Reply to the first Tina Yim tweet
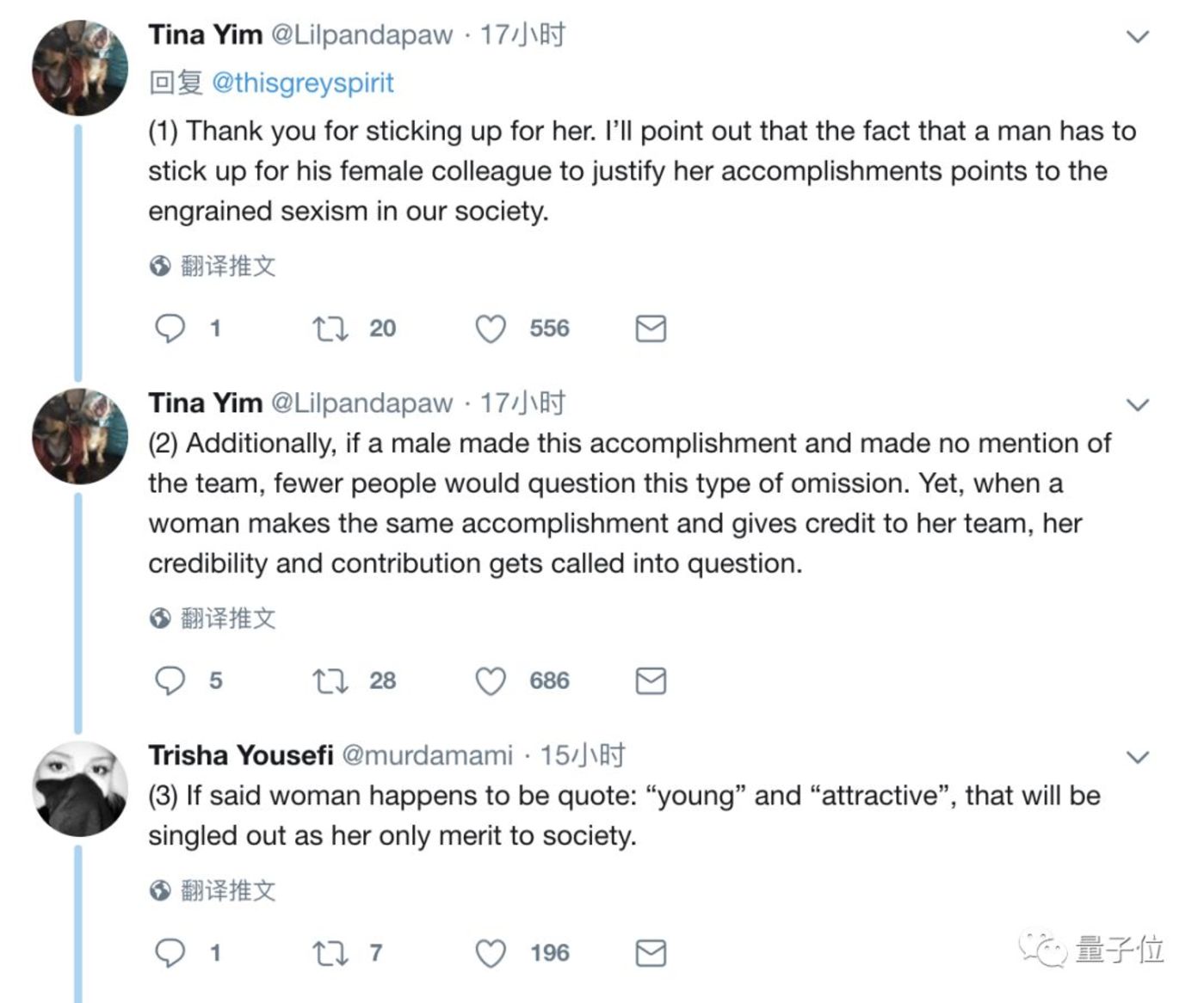1204x1003 pixels. [170, 329]
